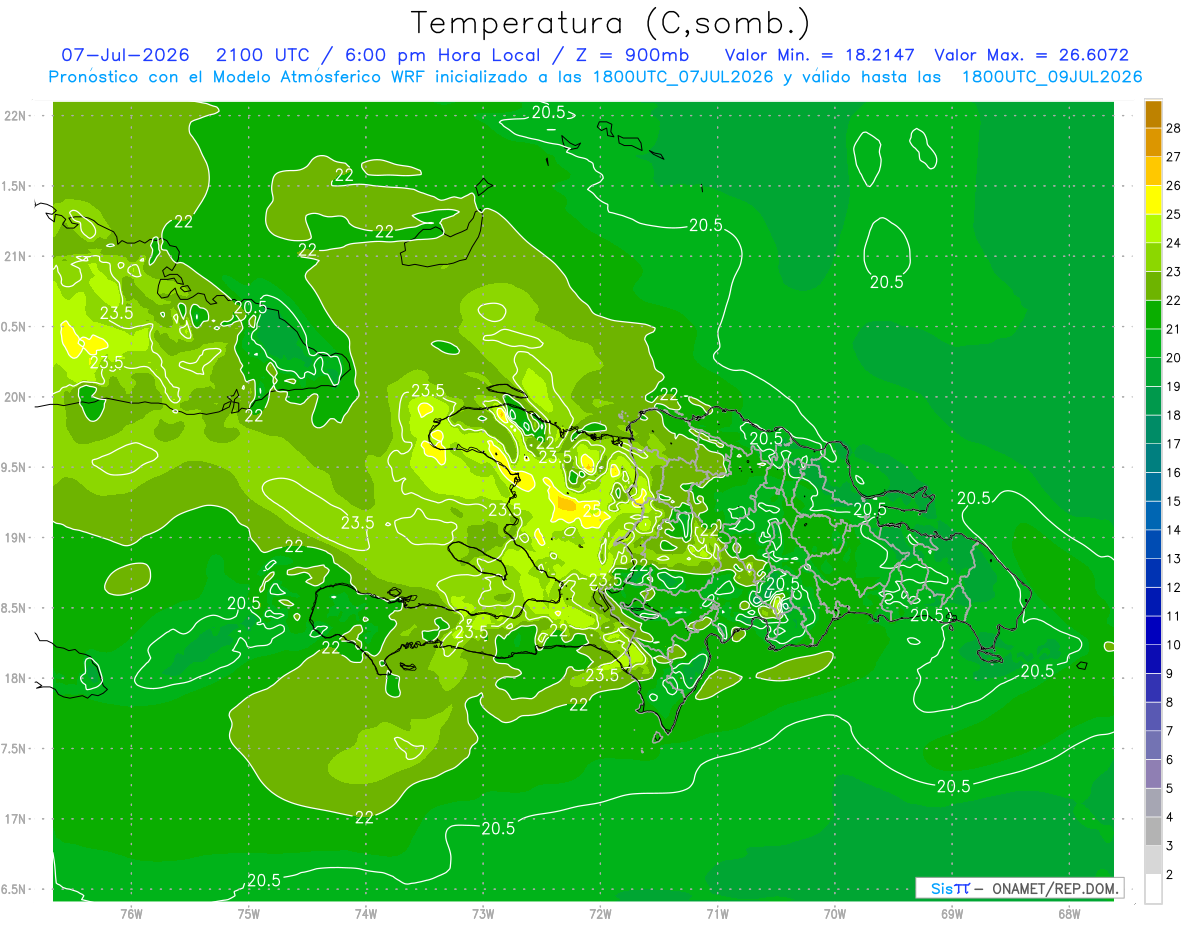Click the 73W longitude axis label

(483, 914)
